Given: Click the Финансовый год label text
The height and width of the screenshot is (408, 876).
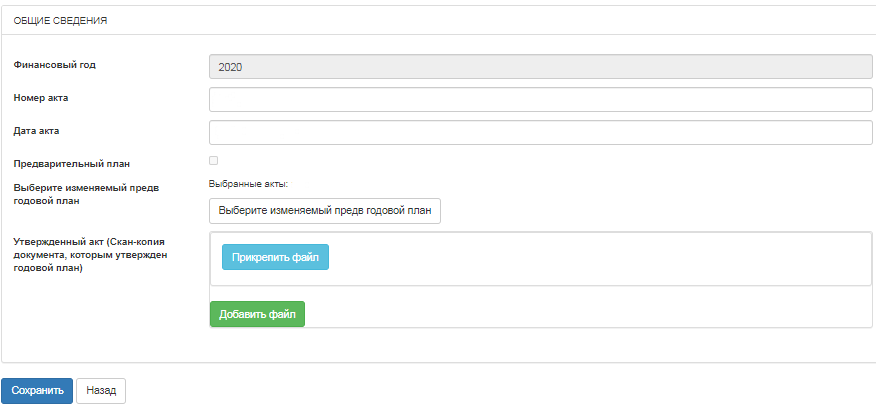Looking at the screenshot, I should [x=54, y=65].
